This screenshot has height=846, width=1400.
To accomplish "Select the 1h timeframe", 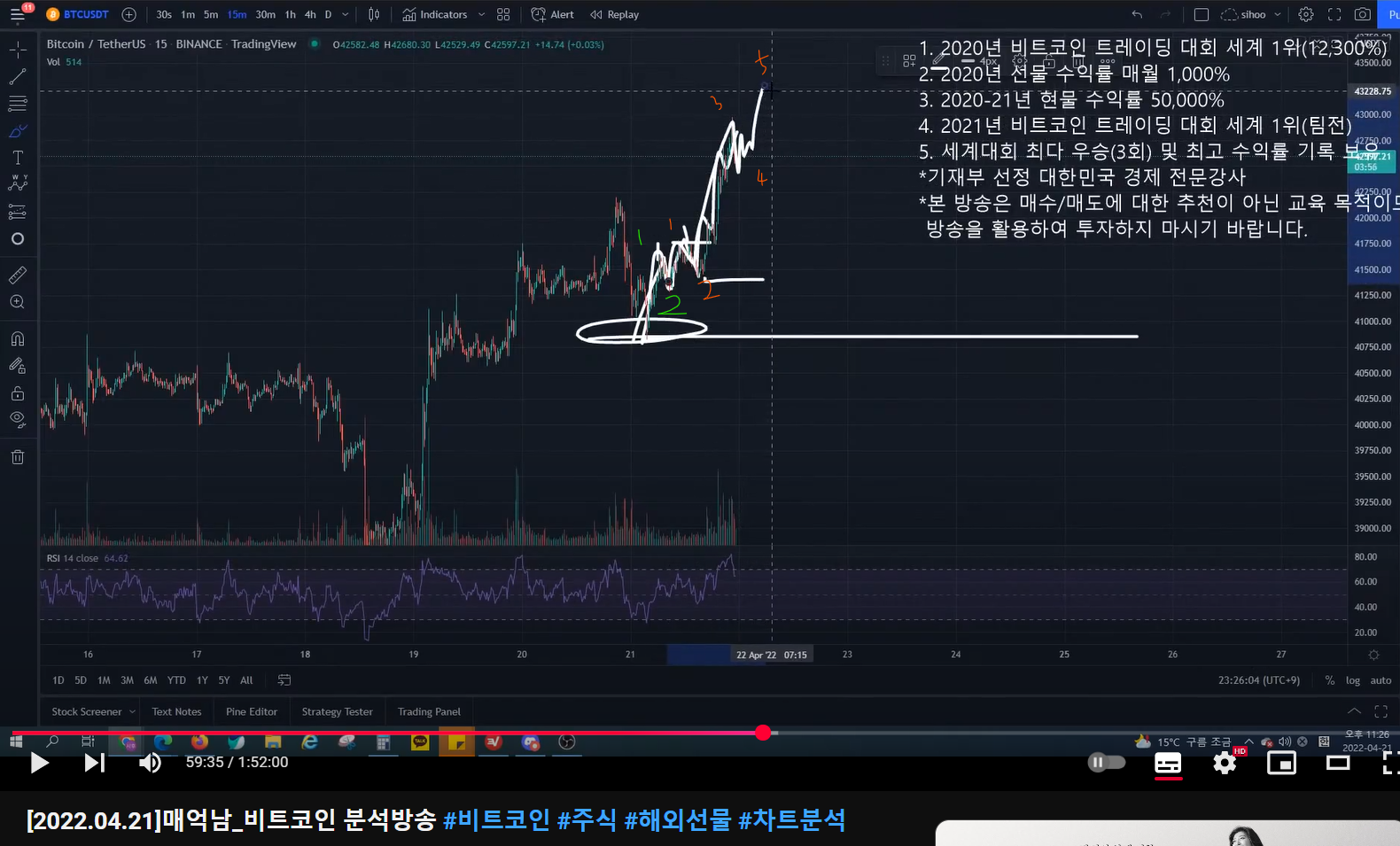I will tap(290, 15).
